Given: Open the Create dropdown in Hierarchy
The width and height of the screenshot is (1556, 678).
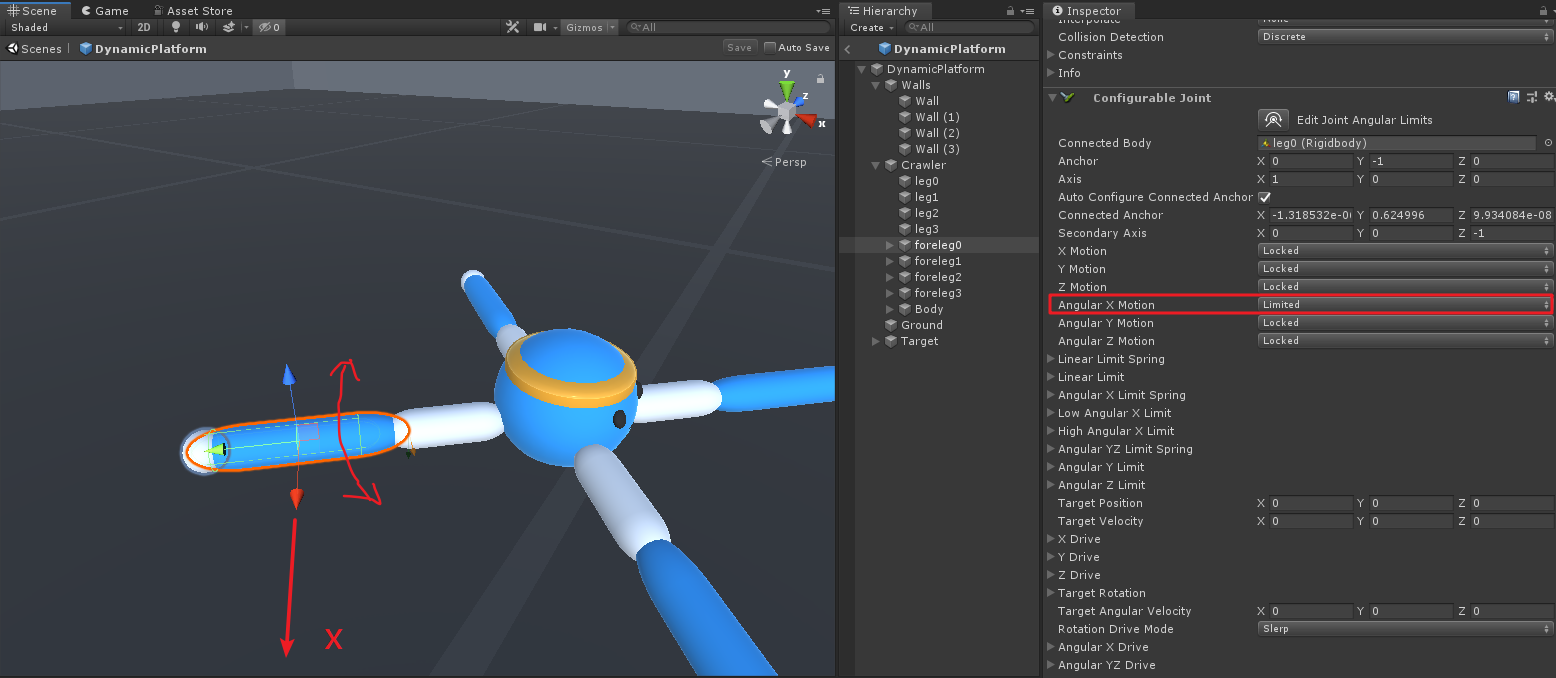Looking at the screenshot, I should (x=871, y=27).
